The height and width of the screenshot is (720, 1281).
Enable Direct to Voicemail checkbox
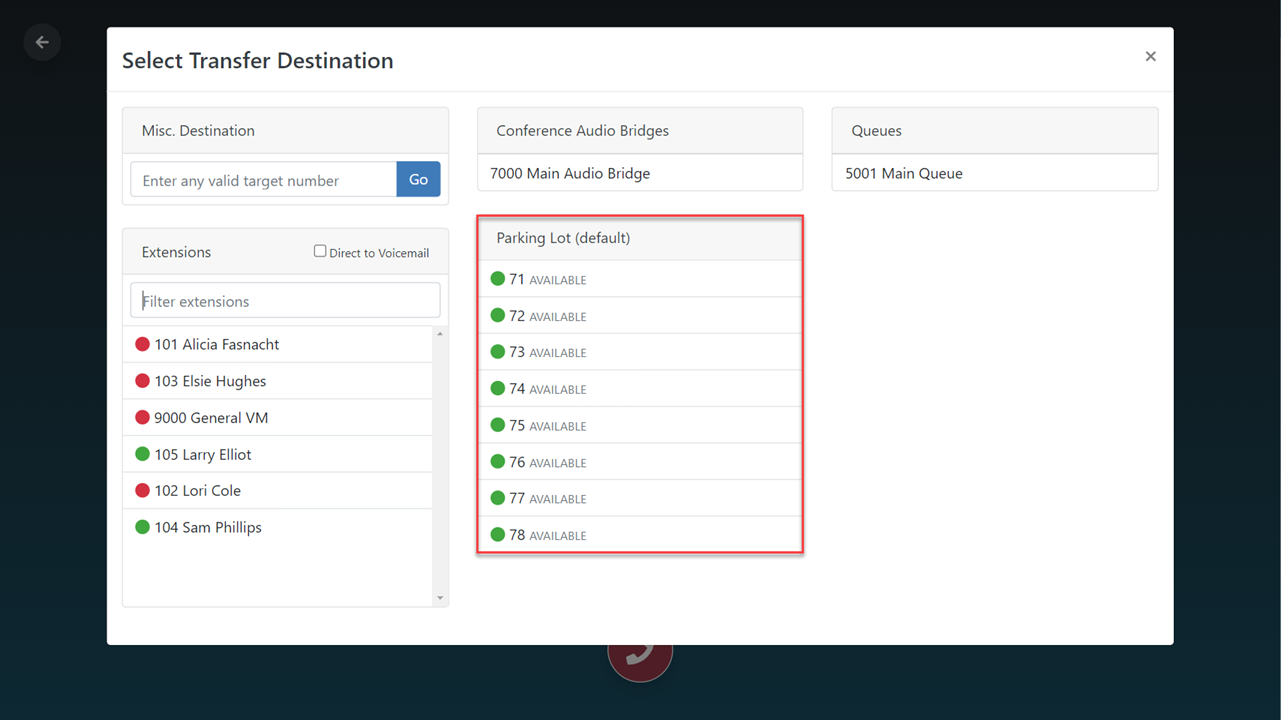[x=320, y=251]
